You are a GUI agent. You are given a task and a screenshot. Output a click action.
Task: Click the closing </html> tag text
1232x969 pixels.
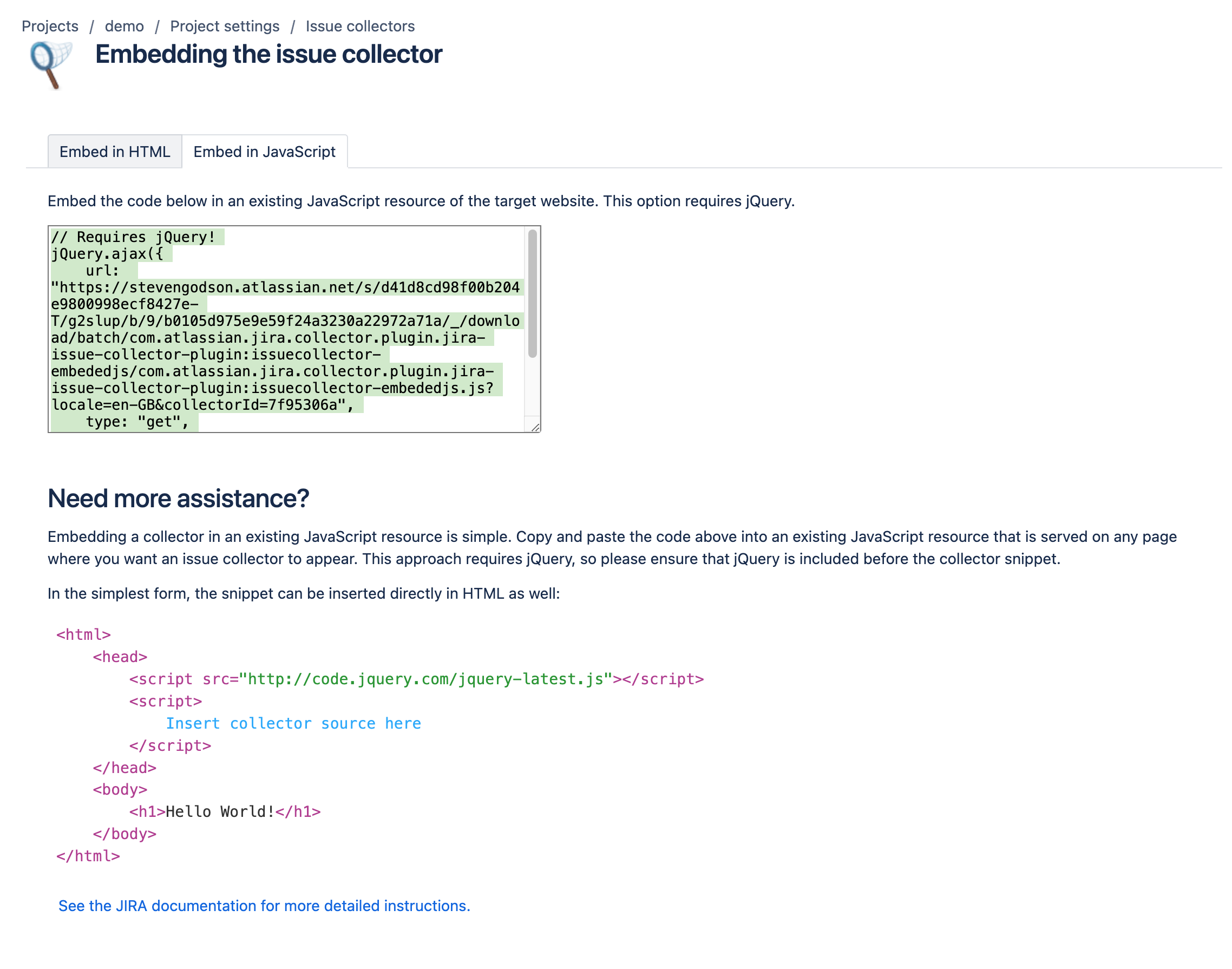(x=88, y=855)
